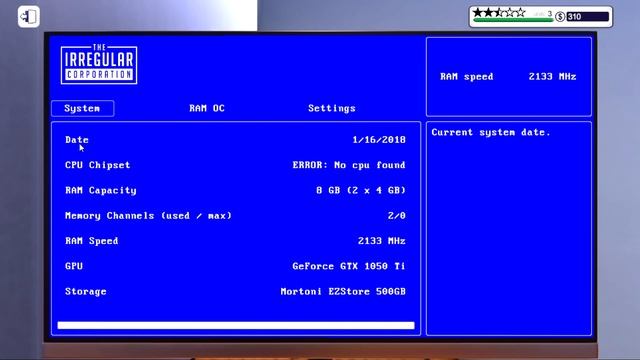
Task: Click the white progress bar at the bottom
Action: pos(236,325)
